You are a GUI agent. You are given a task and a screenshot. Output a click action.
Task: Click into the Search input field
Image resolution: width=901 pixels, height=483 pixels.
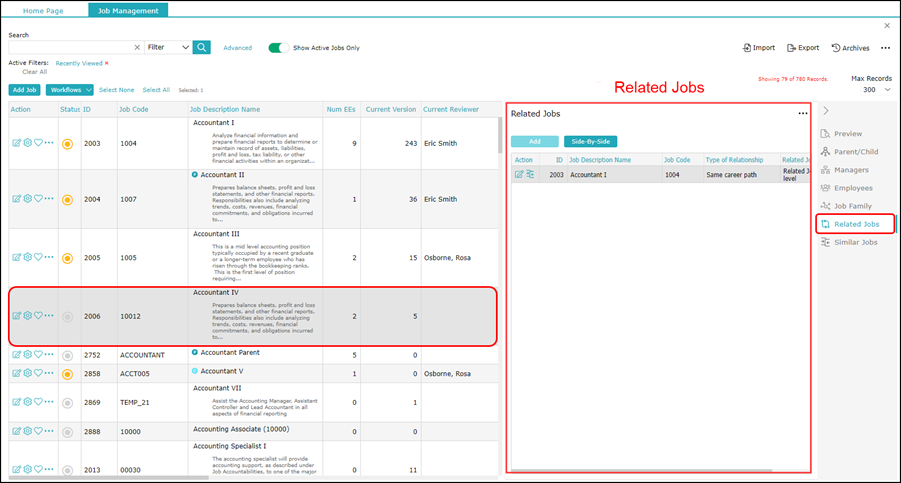[71, 47]
